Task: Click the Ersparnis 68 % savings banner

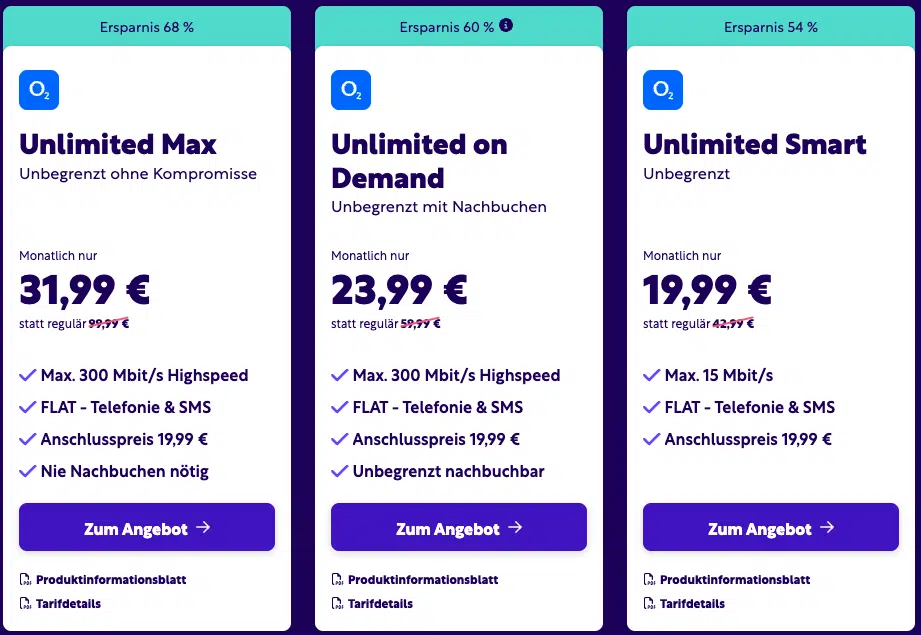Action: click(147, 27)
